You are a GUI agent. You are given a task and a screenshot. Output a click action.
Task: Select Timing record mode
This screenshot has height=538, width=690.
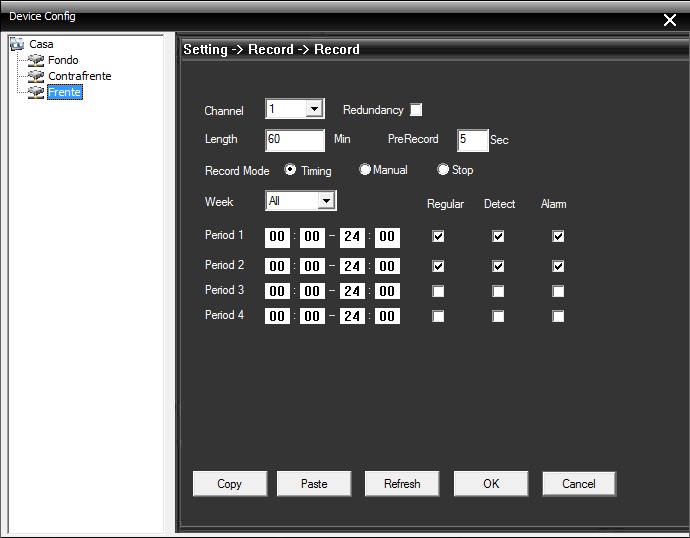(290, 169)
